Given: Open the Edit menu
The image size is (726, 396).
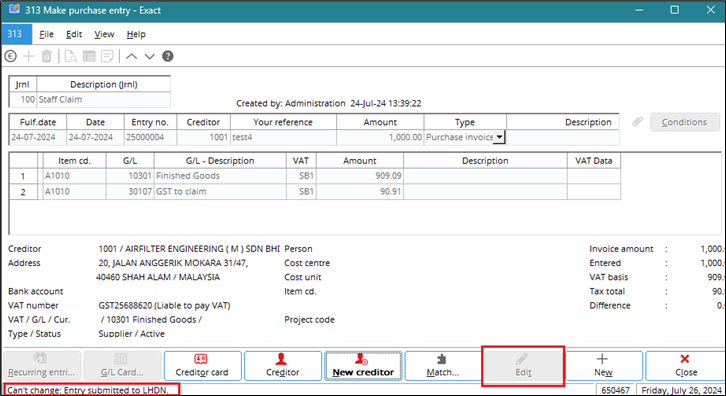Looking at the screenshot, I should (74, 34).
